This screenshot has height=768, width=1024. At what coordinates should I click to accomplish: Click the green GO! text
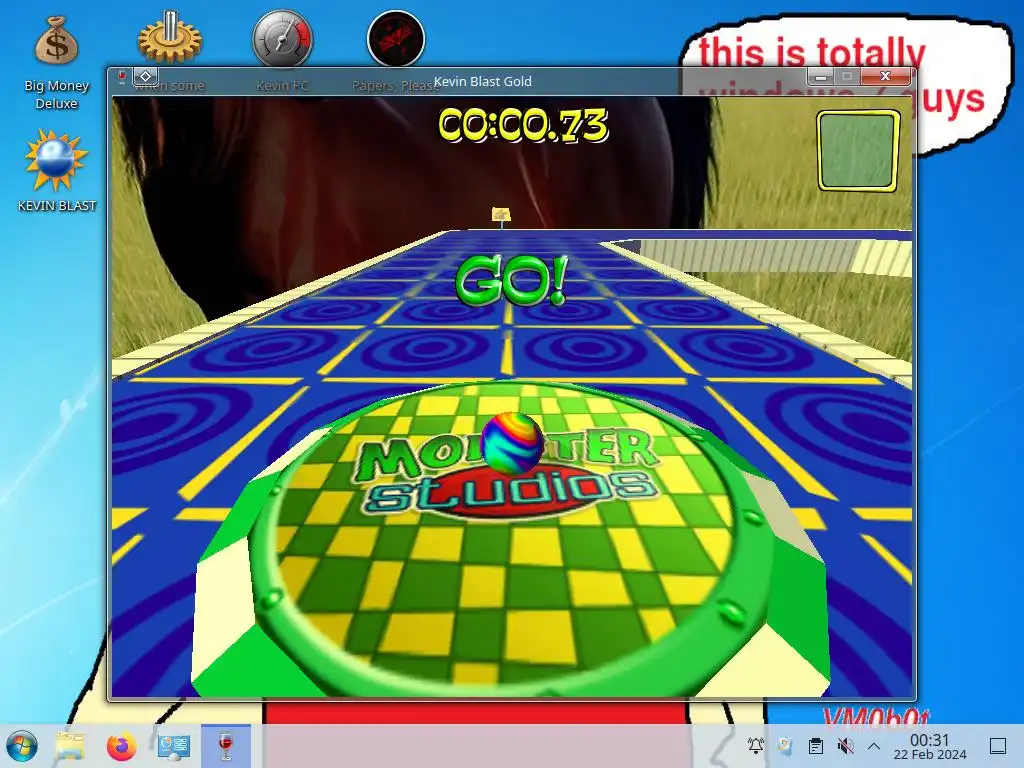click(511, 281)
